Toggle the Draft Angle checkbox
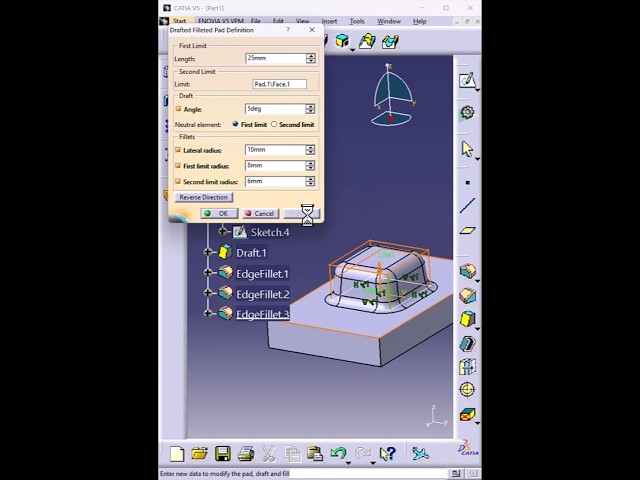The width and height of the screenshot is (640, 480). [x=178, y=109]
